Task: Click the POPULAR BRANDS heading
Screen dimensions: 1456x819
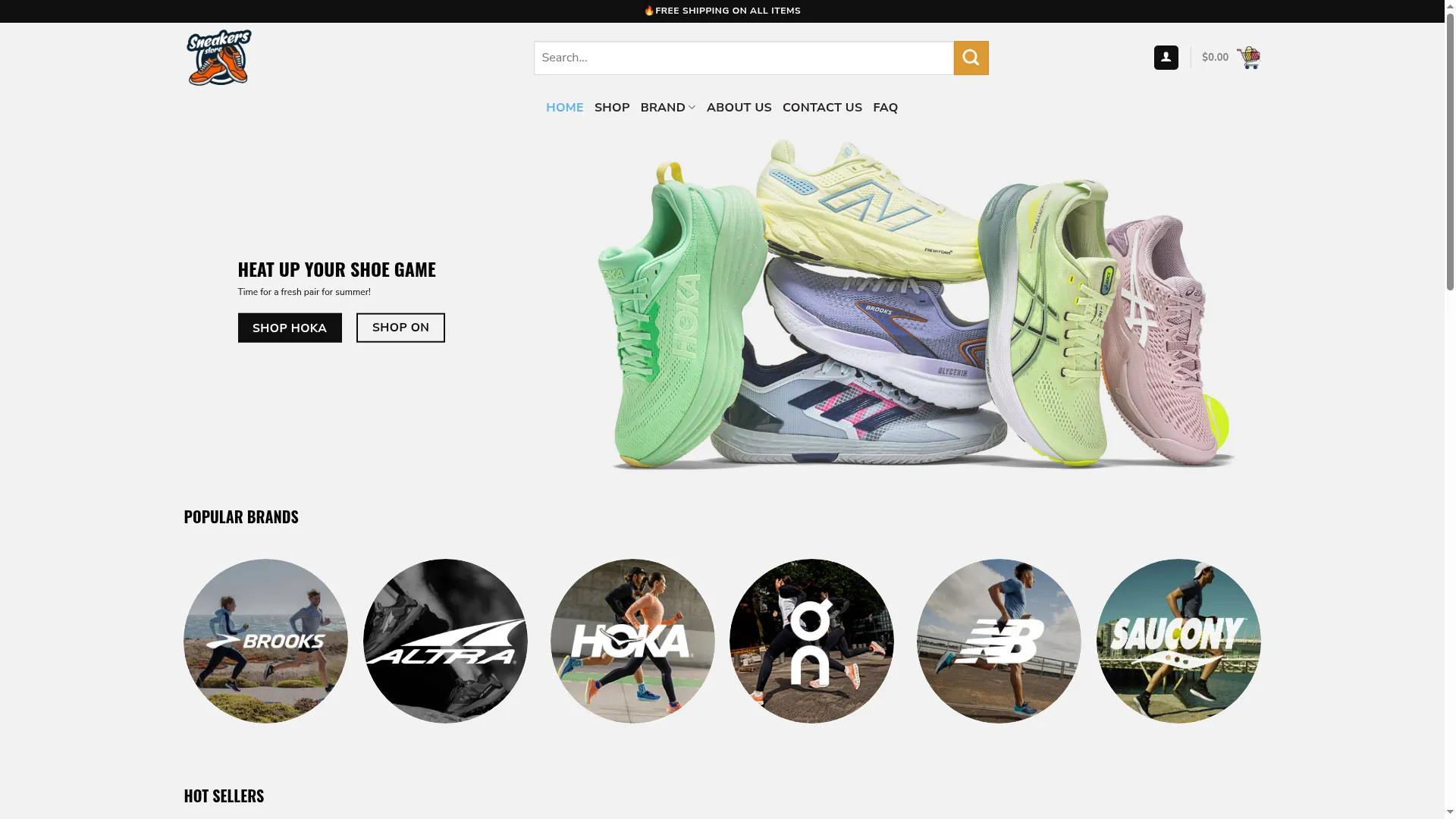Action: coord(241,516)
